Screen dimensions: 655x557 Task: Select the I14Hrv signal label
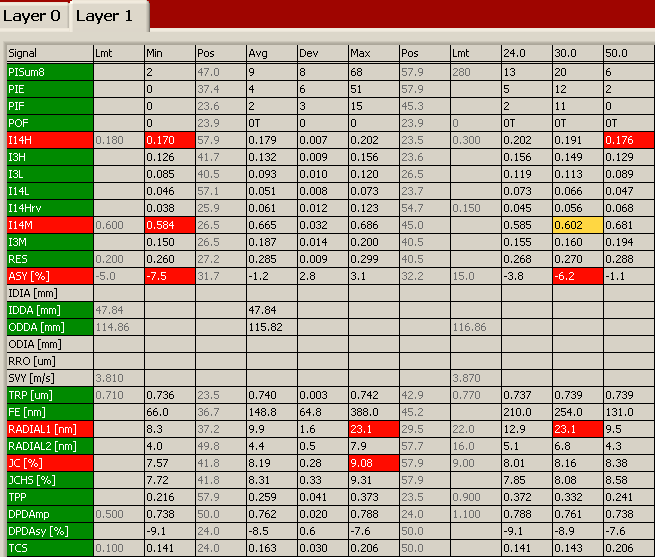click(x=50, y=208)
